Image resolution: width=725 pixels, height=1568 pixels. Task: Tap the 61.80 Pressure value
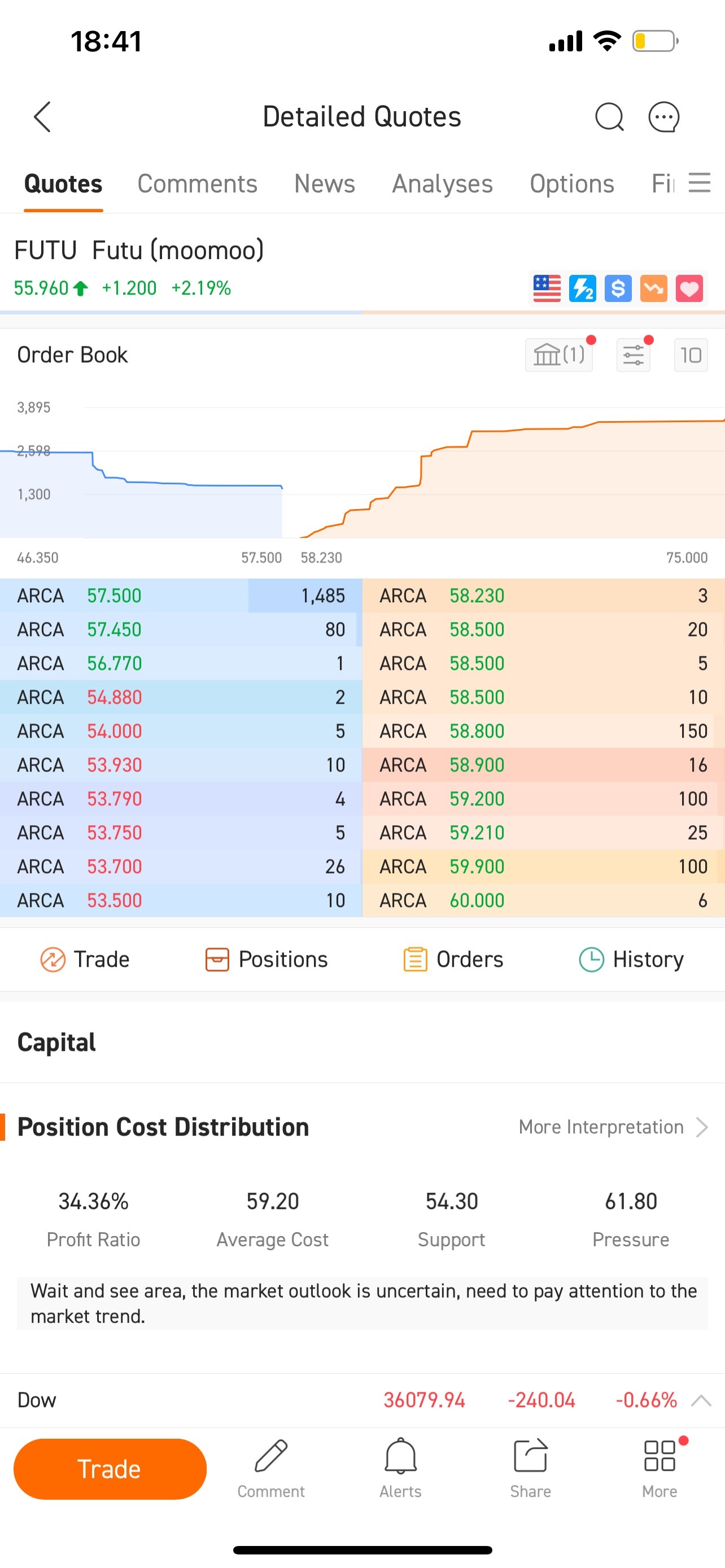pos(631,1201)
